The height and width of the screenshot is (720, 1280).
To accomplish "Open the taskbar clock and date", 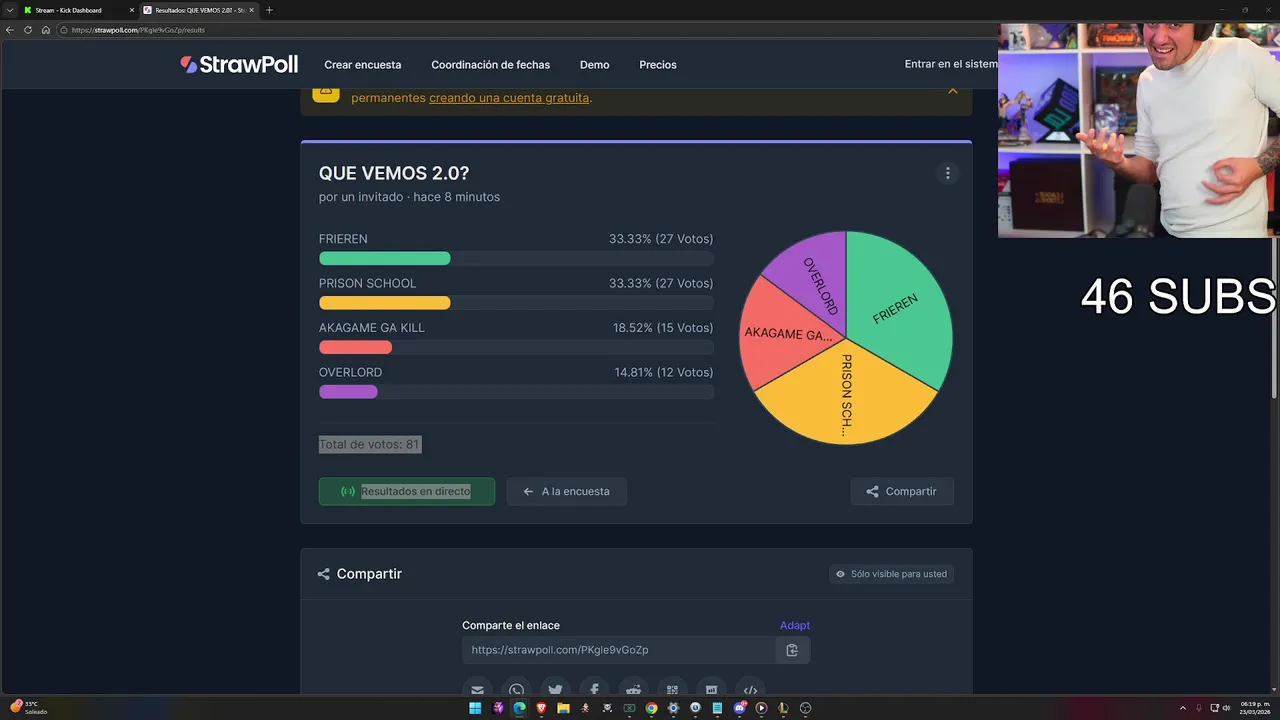I will pyautogui.click(x=1255, y=708).
